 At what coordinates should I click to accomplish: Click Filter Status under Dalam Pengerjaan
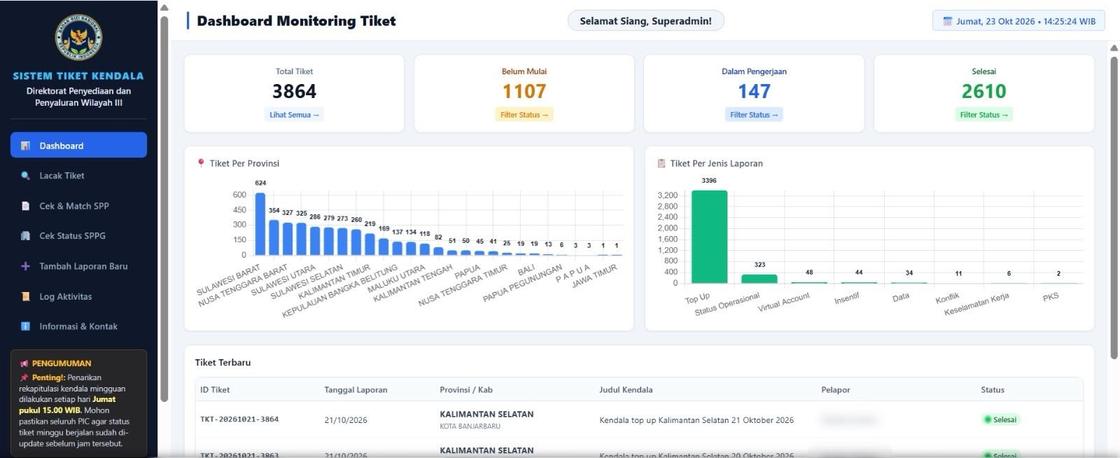[x=754, y=114]
